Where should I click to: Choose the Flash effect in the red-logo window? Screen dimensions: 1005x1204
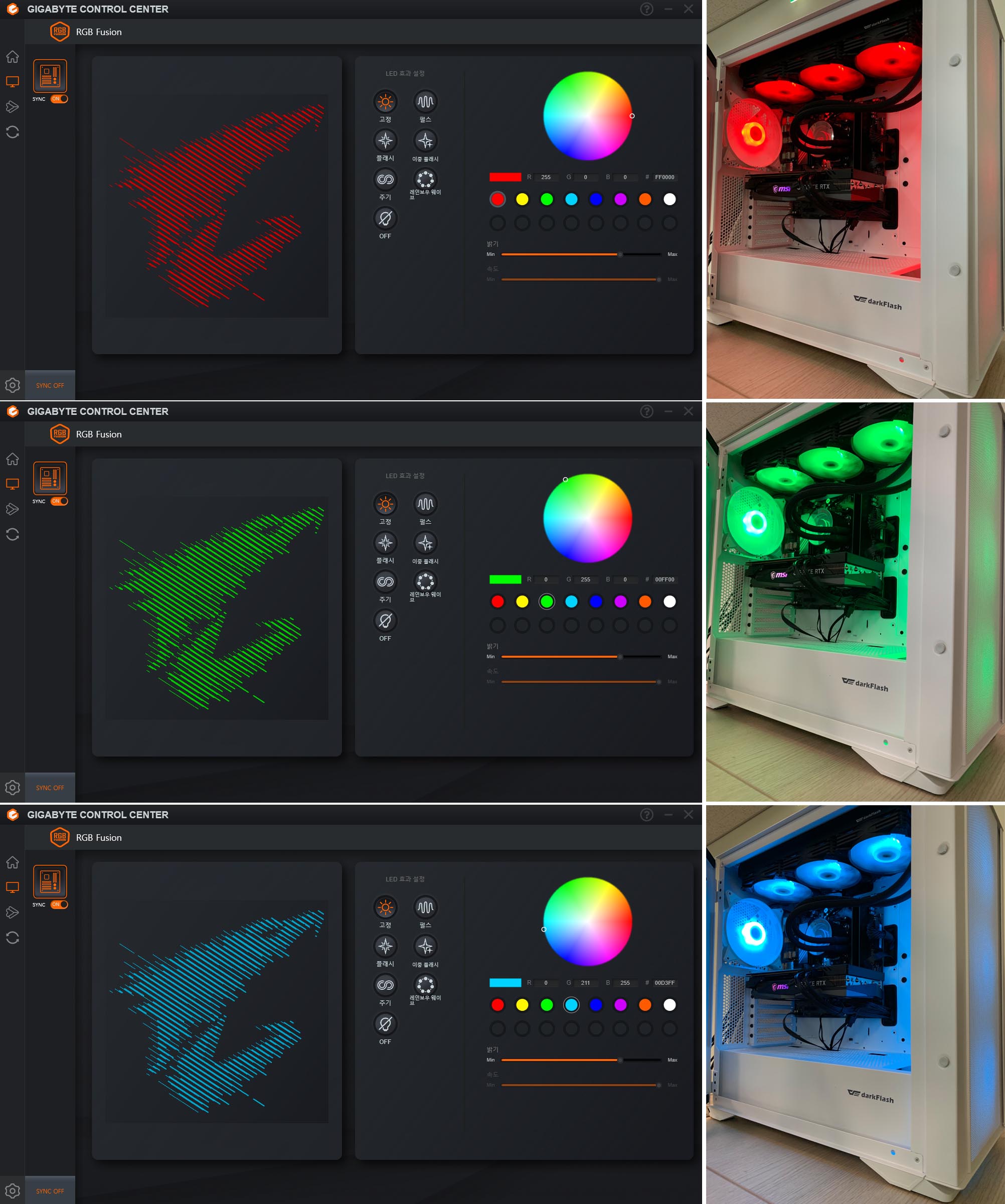[385, 140]
